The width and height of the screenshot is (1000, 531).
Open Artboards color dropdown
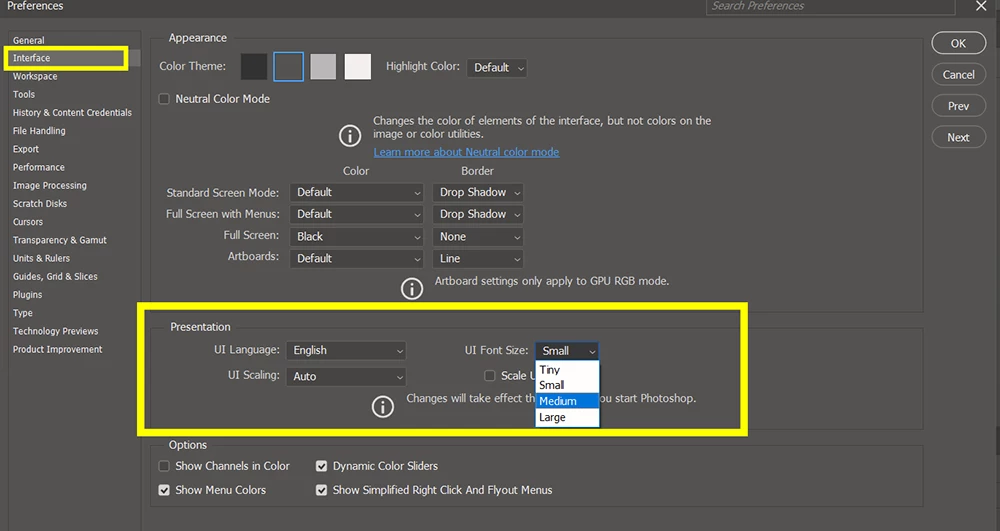tap(357, 258)
